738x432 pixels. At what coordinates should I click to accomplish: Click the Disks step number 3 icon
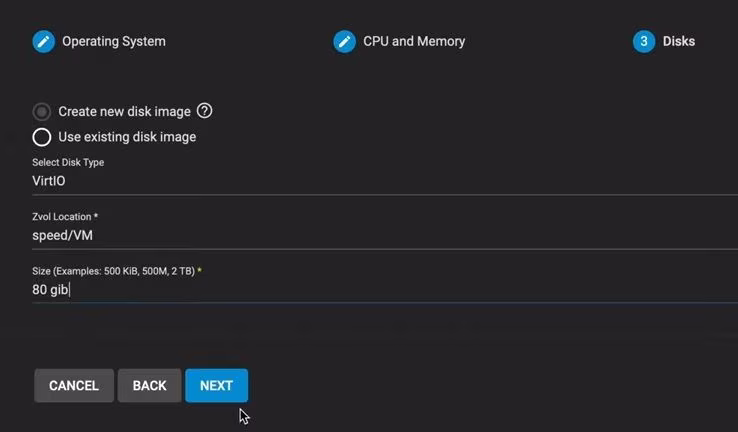point(644,42)
